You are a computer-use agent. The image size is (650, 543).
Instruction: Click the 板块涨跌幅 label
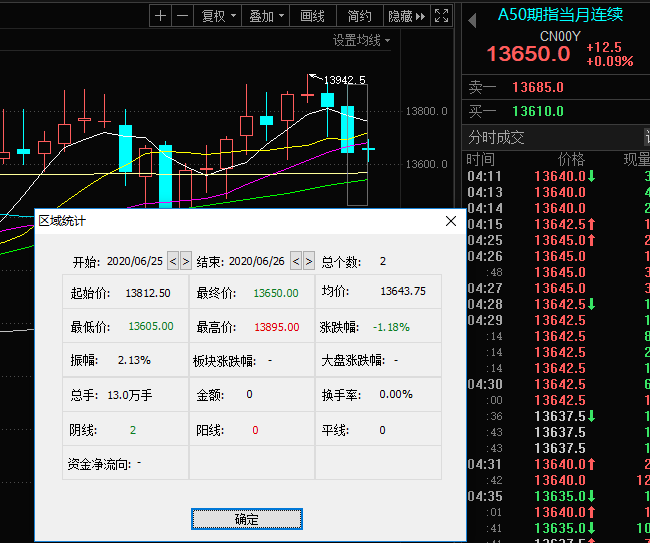tap(224, 361)
